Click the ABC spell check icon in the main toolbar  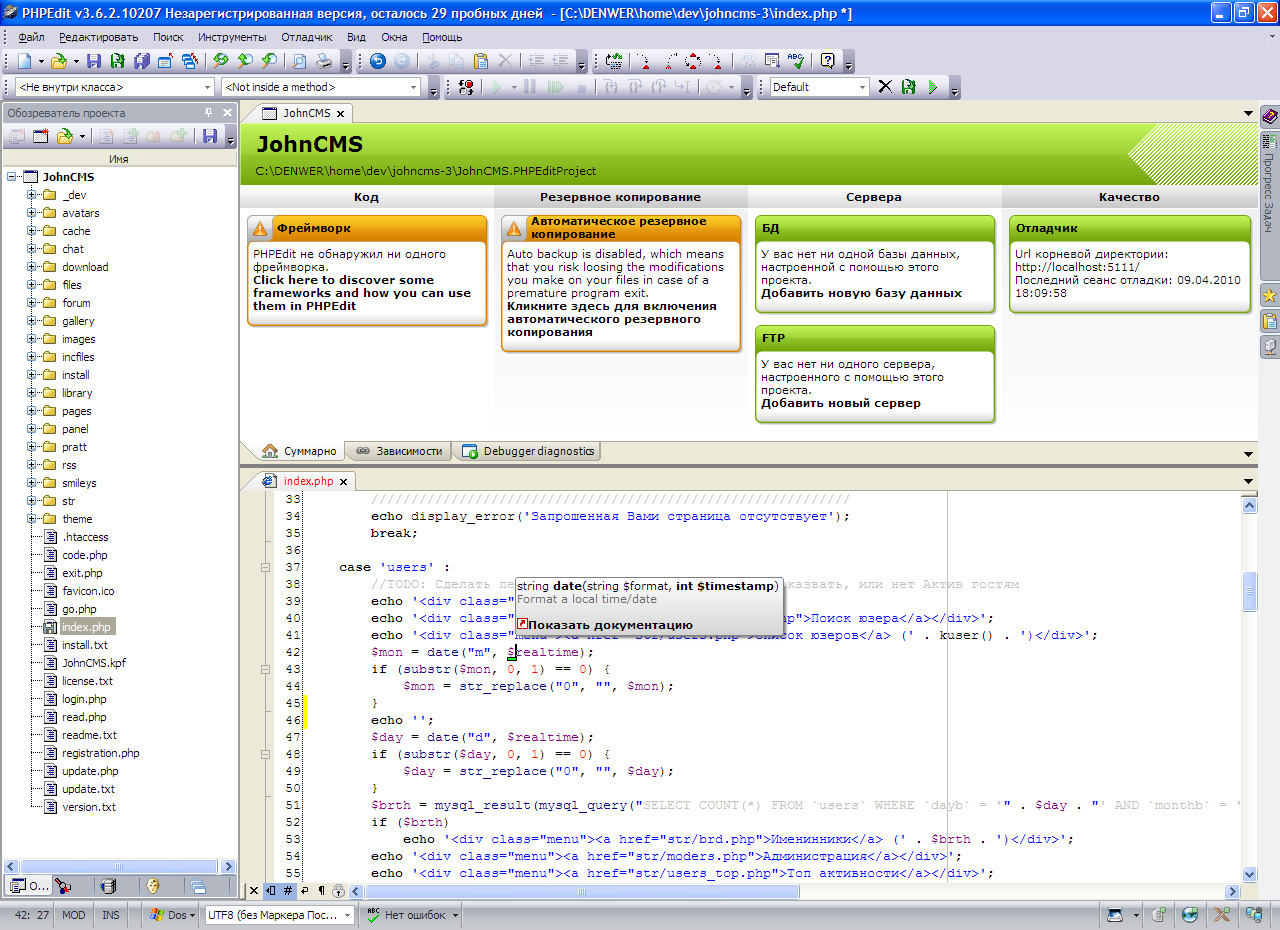click(x=797, y=61)
